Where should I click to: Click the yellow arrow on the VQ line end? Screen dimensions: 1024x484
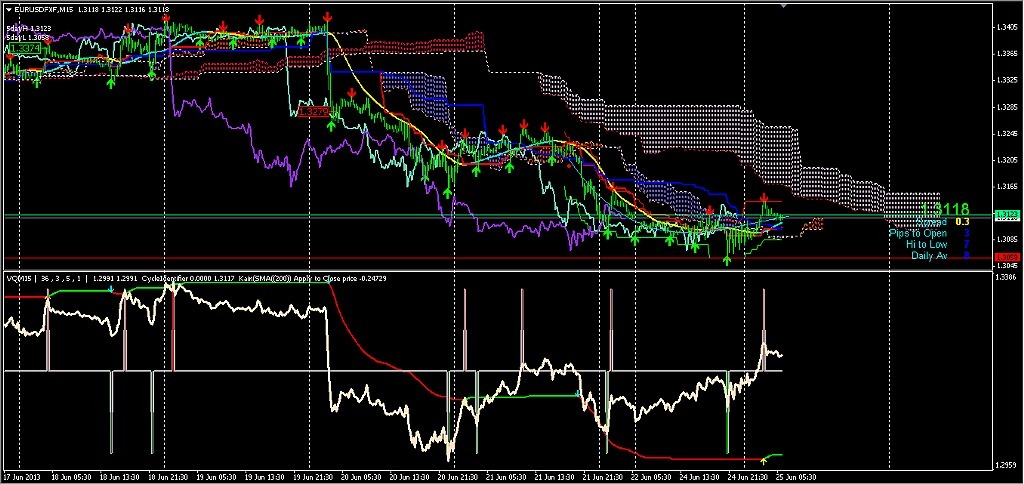tap(765, 460)
